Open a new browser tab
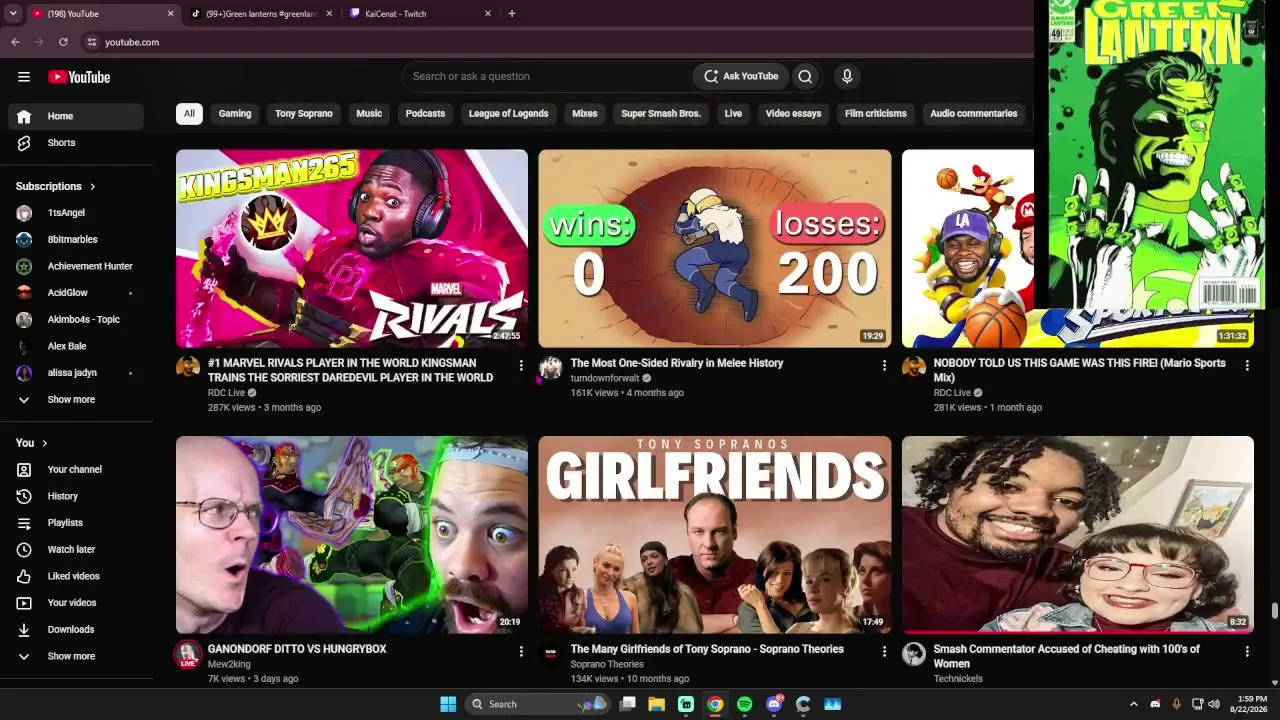Image resolution: width=1280 pixels, height=720 pixels. click(512, 14)
